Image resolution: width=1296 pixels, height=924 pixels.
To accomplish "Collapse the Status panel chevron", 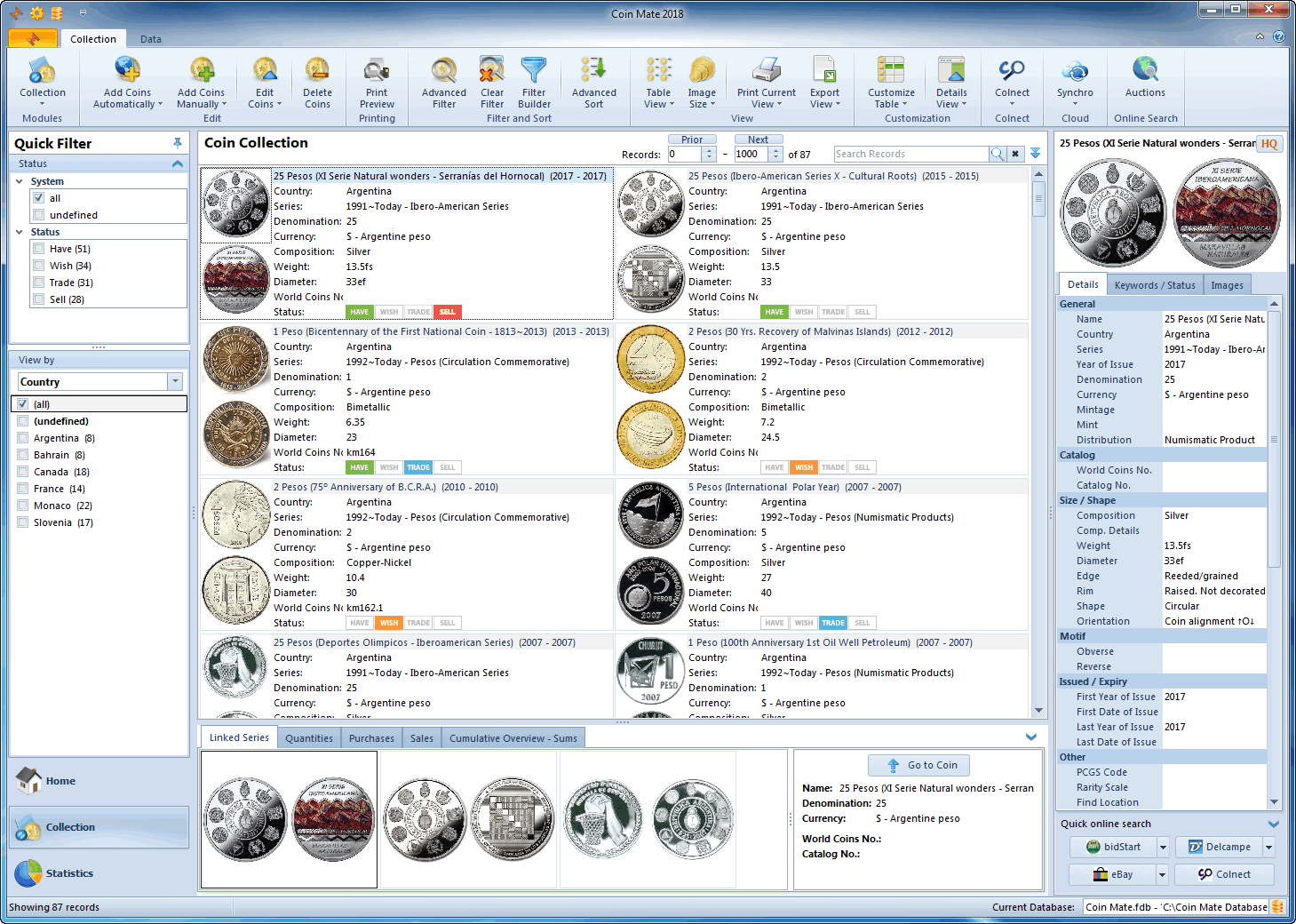I will click(178, 163).
